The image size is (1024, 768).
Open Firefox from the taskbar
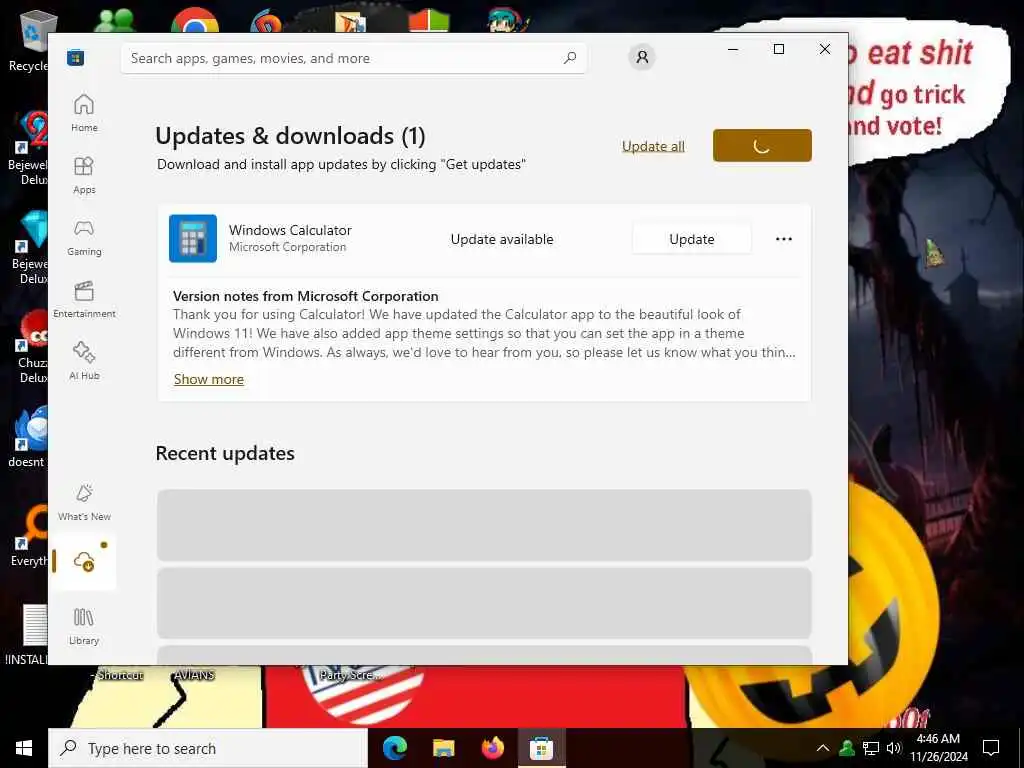pyautogui.click(x=492, y=748)
